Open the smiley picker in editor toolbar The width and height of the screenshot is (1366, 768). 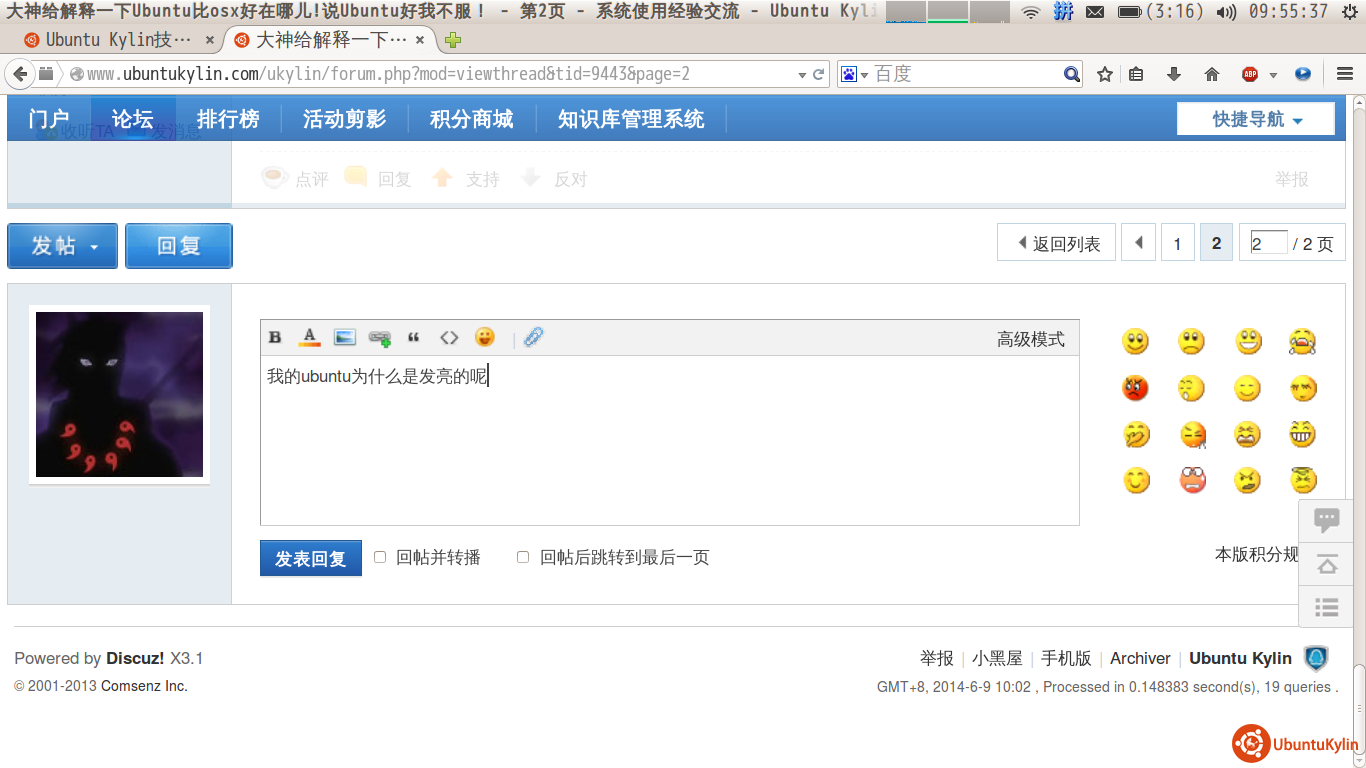click(485, 337)
